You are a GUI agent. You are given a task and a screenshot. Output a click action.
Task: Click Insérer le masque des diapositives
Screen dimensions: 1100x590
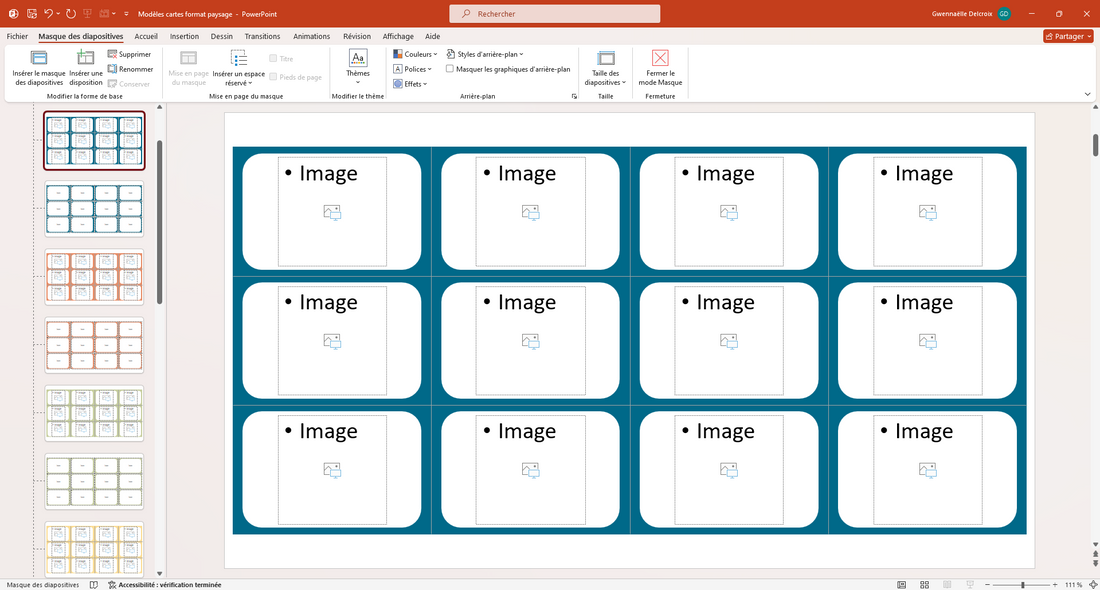pos(39,68)
